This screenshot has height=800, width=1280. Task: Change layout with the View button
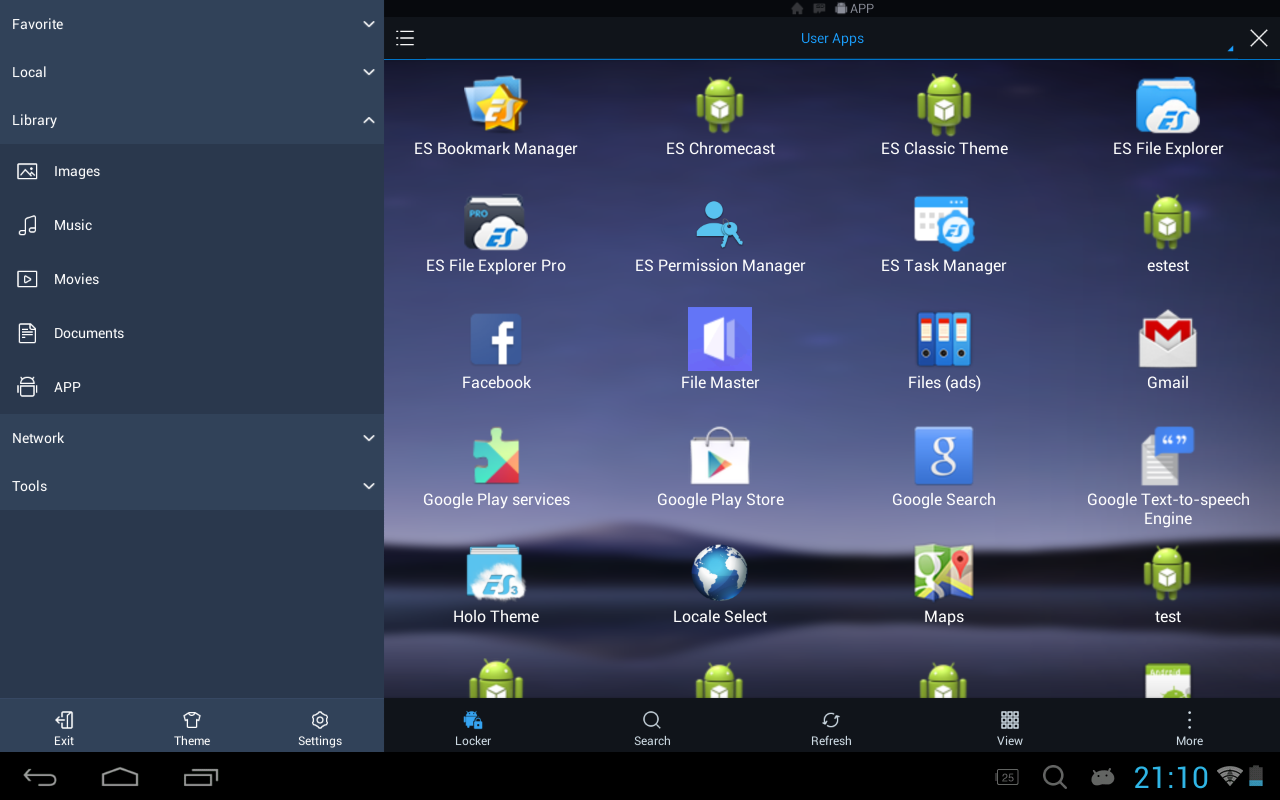pyautogui.click(x=1010, y=727)
